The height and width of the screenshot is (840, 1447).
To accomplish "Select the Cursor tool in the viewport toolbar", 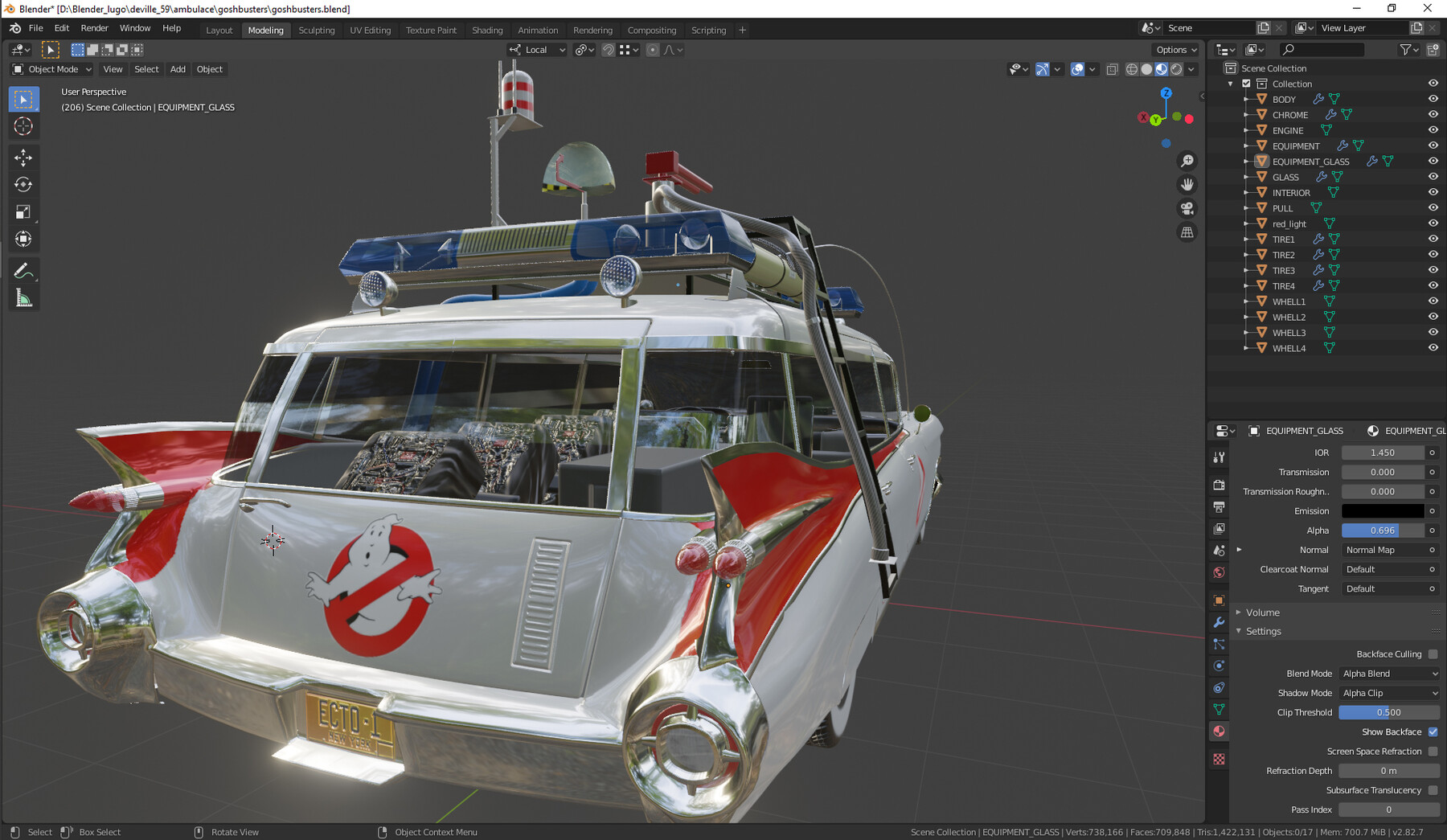I will click(23, 126).
